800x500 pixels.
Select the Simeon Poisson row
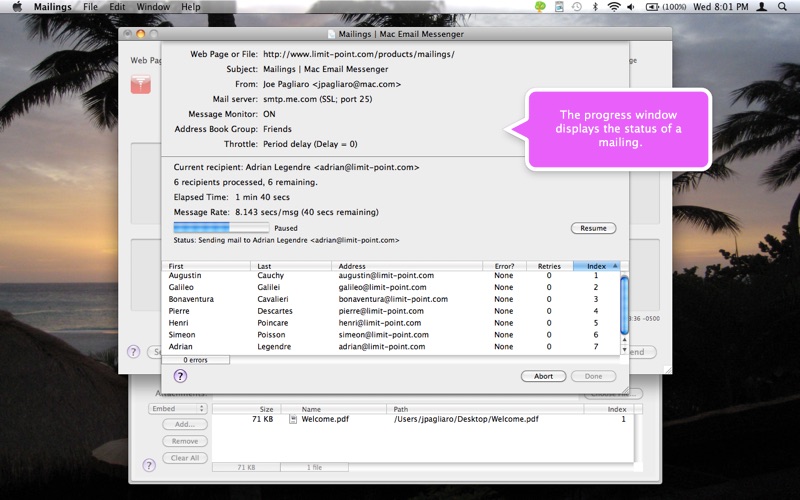coord(391,335)
